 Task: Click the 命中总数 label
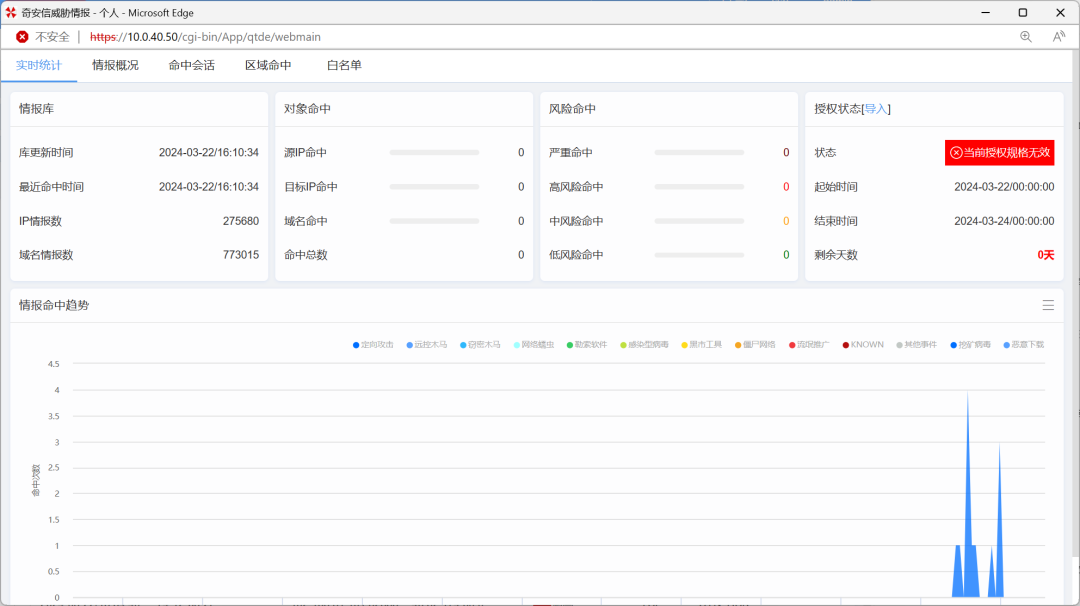coord(306,255)
